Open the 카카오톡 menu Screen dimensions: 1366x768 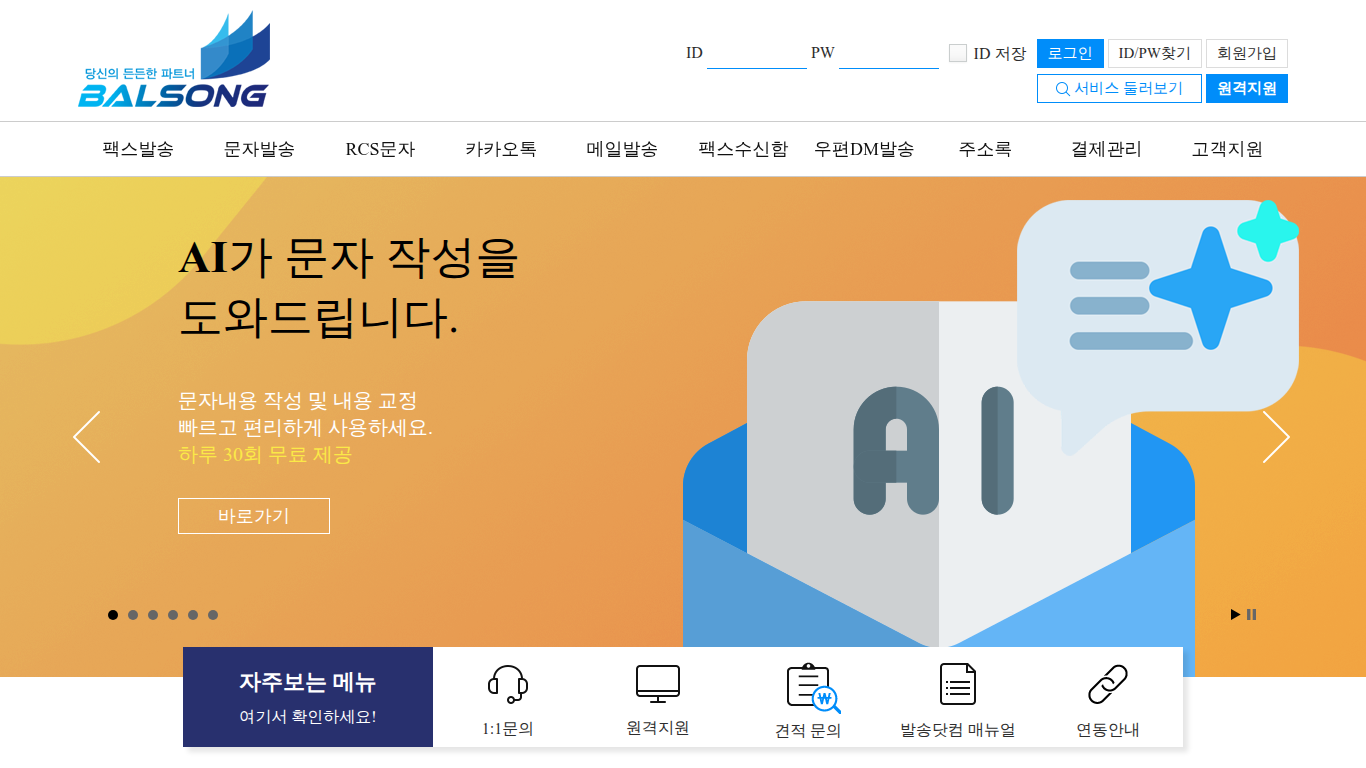501,149
